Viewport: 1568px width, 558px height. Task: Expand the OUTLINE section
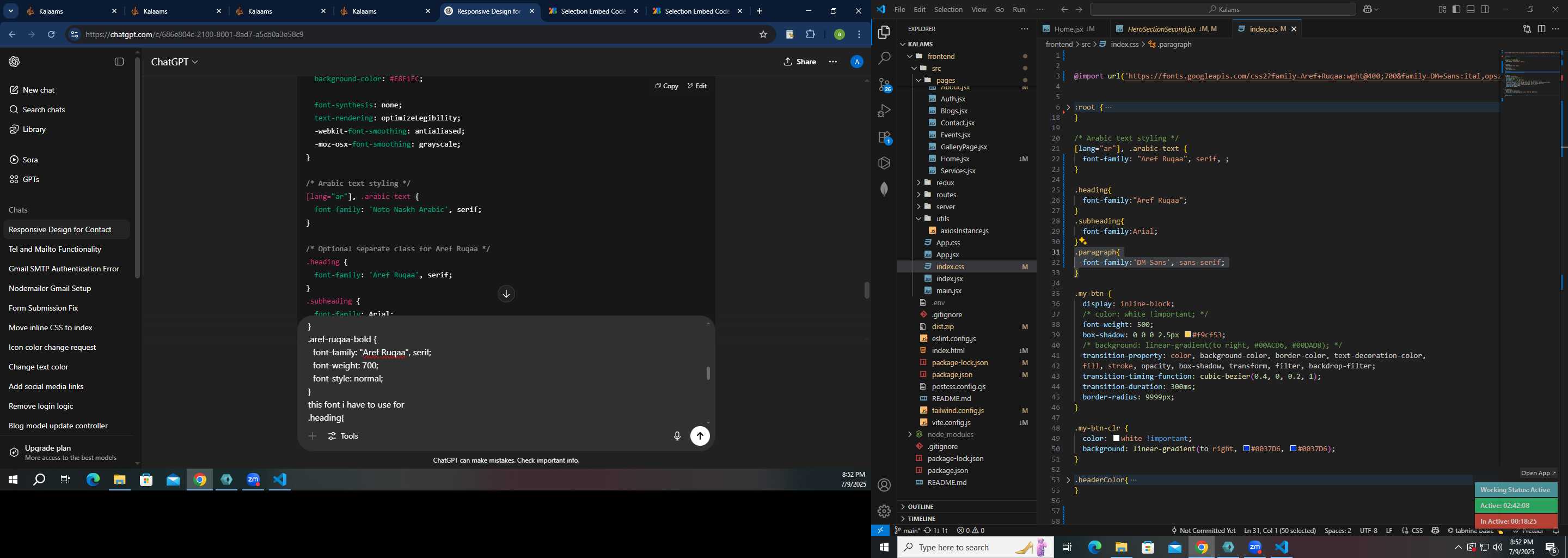point(903,507)
